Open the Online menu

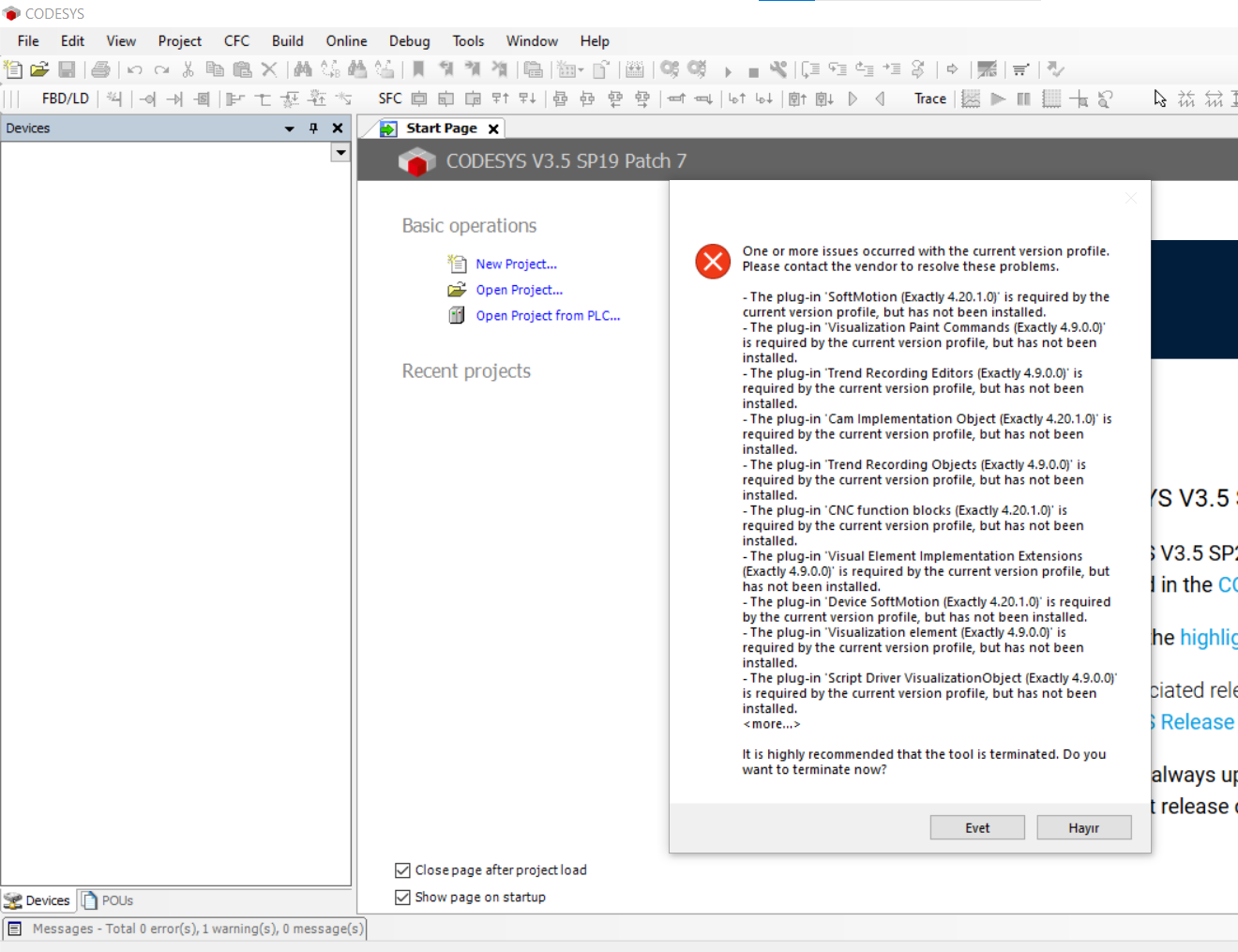[x=346, y=41]
